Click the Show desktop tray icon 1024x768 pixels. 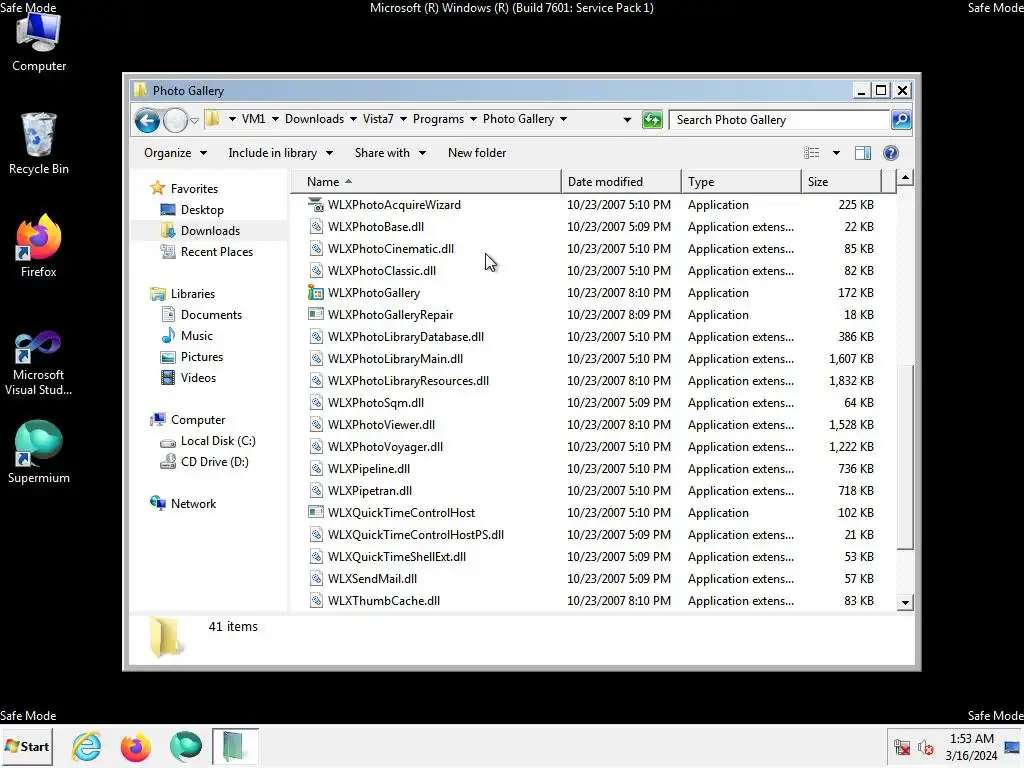(1012, 747)
